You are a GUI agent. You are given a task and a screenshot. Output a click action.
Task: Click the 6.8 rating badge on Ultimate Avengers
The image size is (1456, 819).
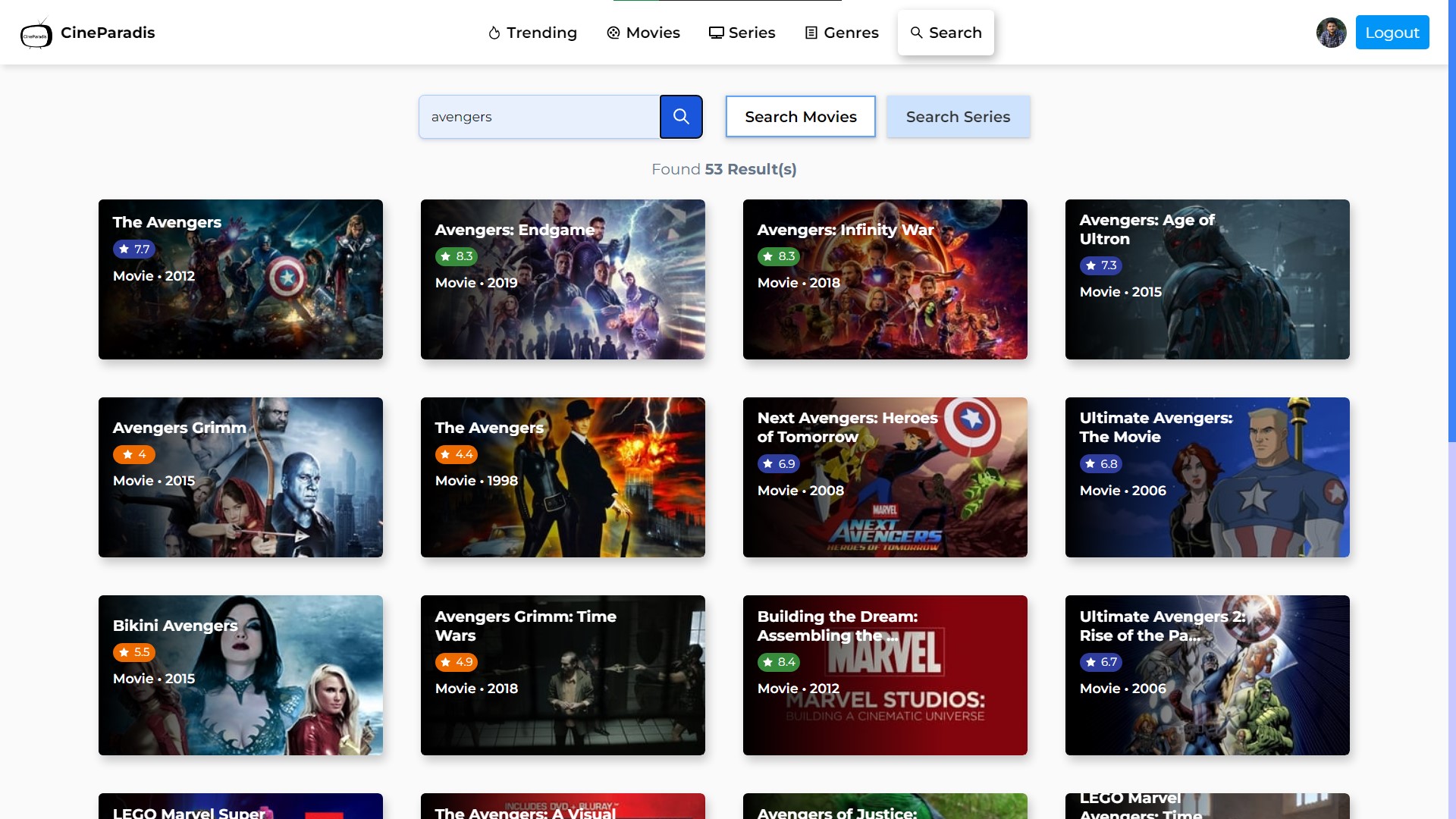tap(1101, 463)
